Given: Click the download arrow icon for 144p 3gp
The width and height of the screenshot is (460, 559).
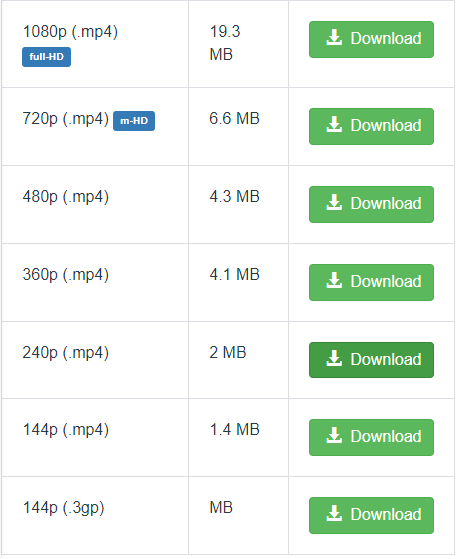Looking at the screenshot, I should click(x=334, y=514).
